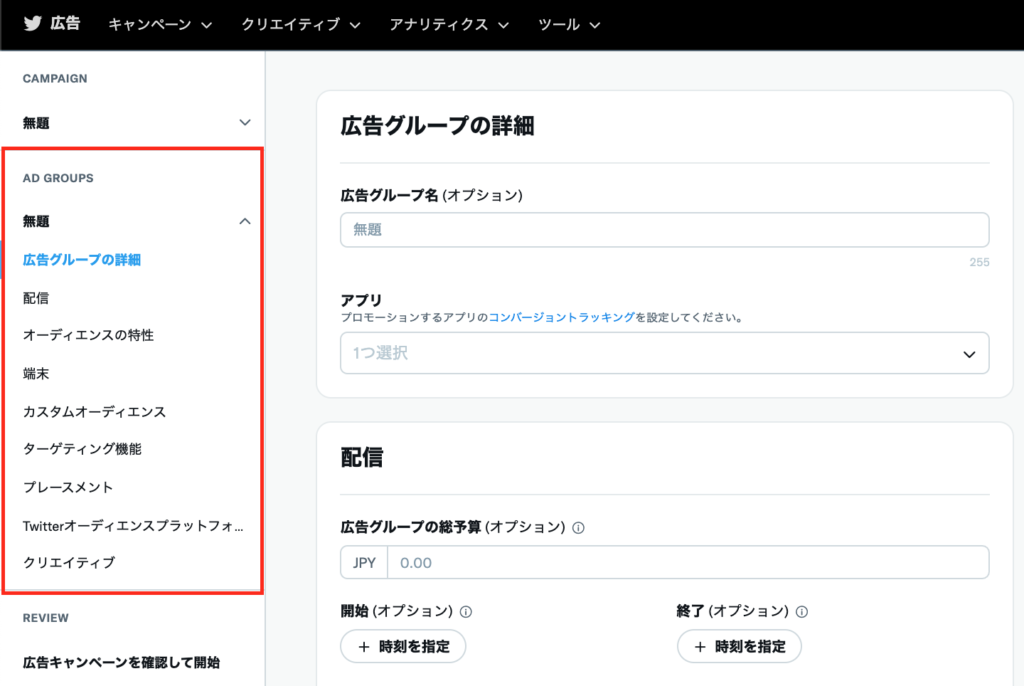Click the 開始 時刻を指定 button
1024x686 pixels.
(x=403, y=647)
